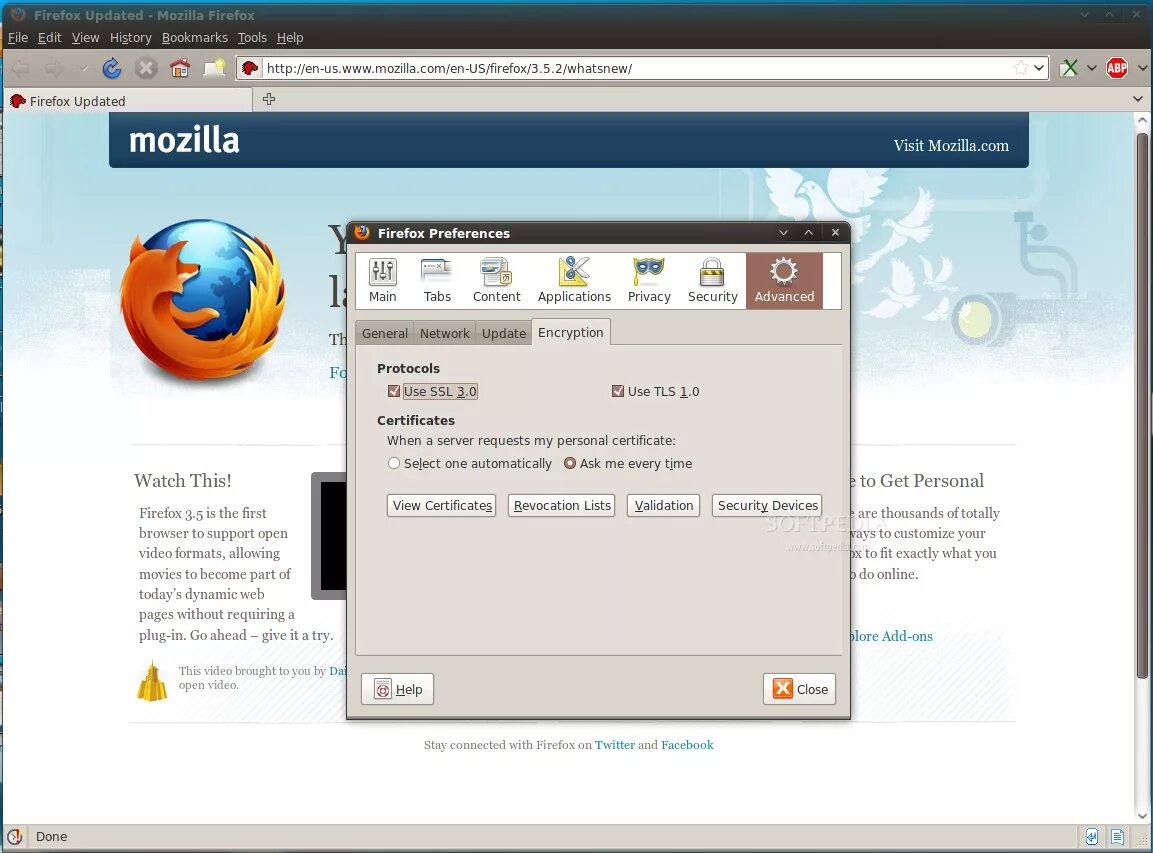
Task: Open the Tabs preferences pane
Action: 437,280
